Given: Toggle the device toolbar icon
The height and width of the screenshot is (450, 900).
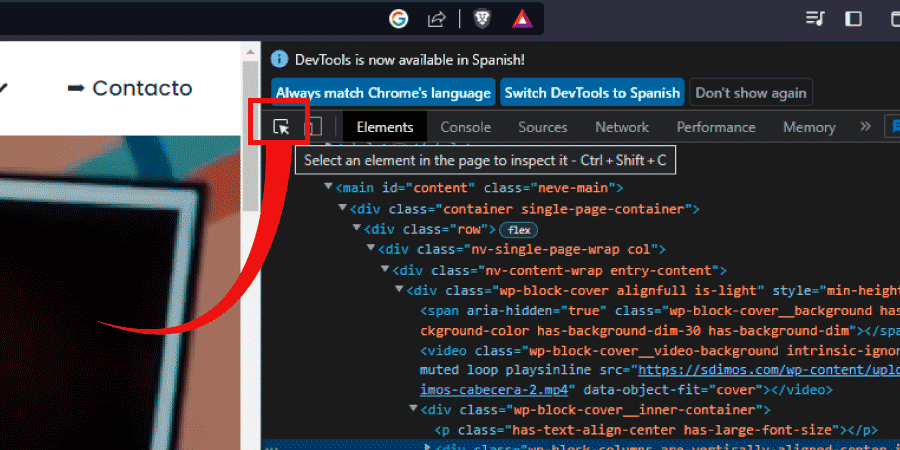Looking at the screenshot, I should coord(313,127).
